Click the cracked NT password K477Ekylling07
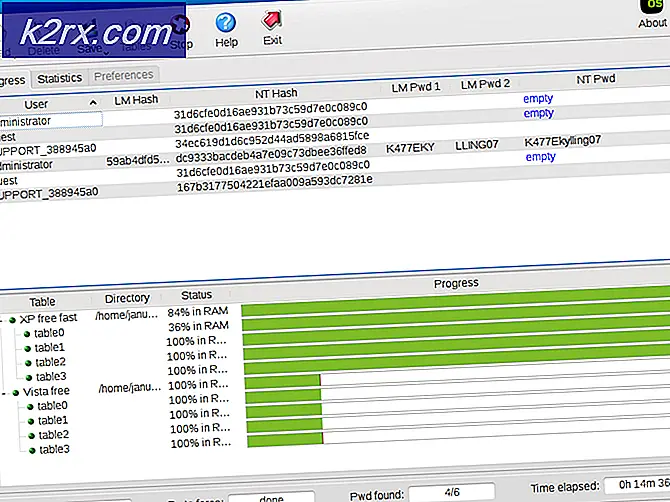The height and width of the screenshot is (502, 670). (x=562, y=141)
